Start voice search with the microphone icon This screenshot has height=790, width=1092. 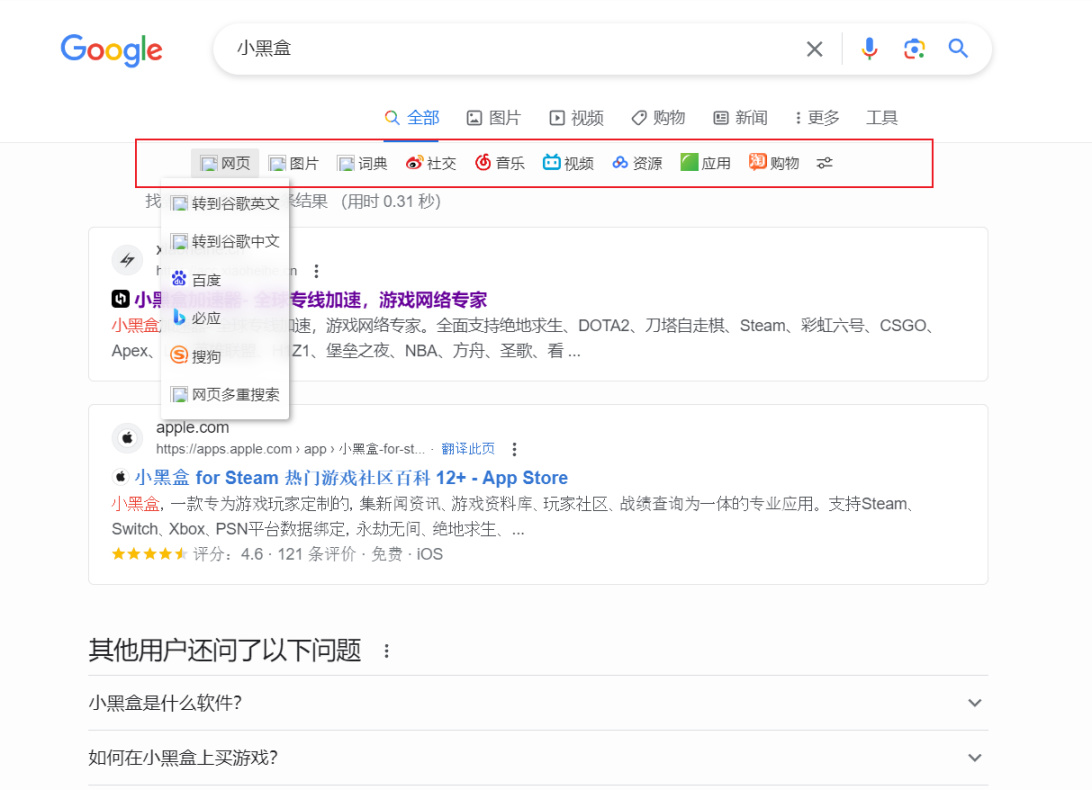pyautogui.click(x=869, y=49)
